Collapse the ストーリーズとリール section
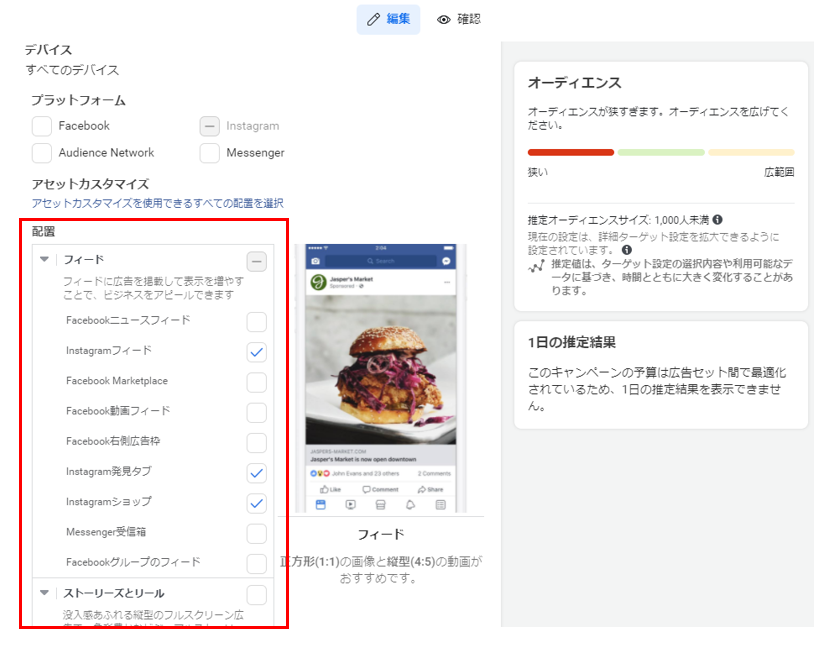Screen dimensions: 835x657 44,593
